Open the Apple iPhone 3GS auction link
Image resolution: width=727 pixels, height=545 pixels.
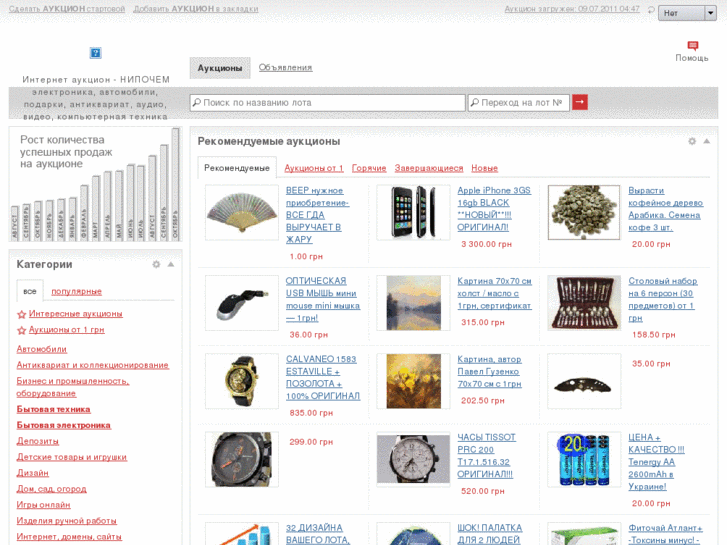click(494, 208)
